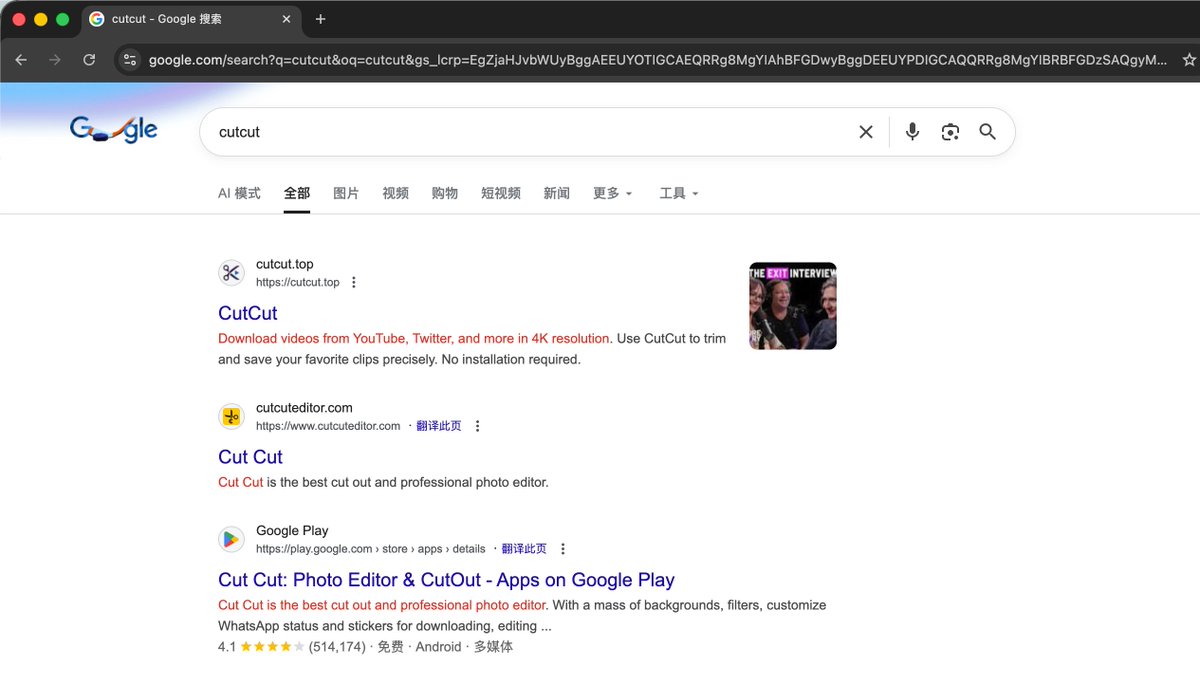The height and width of the screenshot is (685, 1200).
Task: Open more options for cutcuteditor.com result
Action: click(x=477, y=426)
